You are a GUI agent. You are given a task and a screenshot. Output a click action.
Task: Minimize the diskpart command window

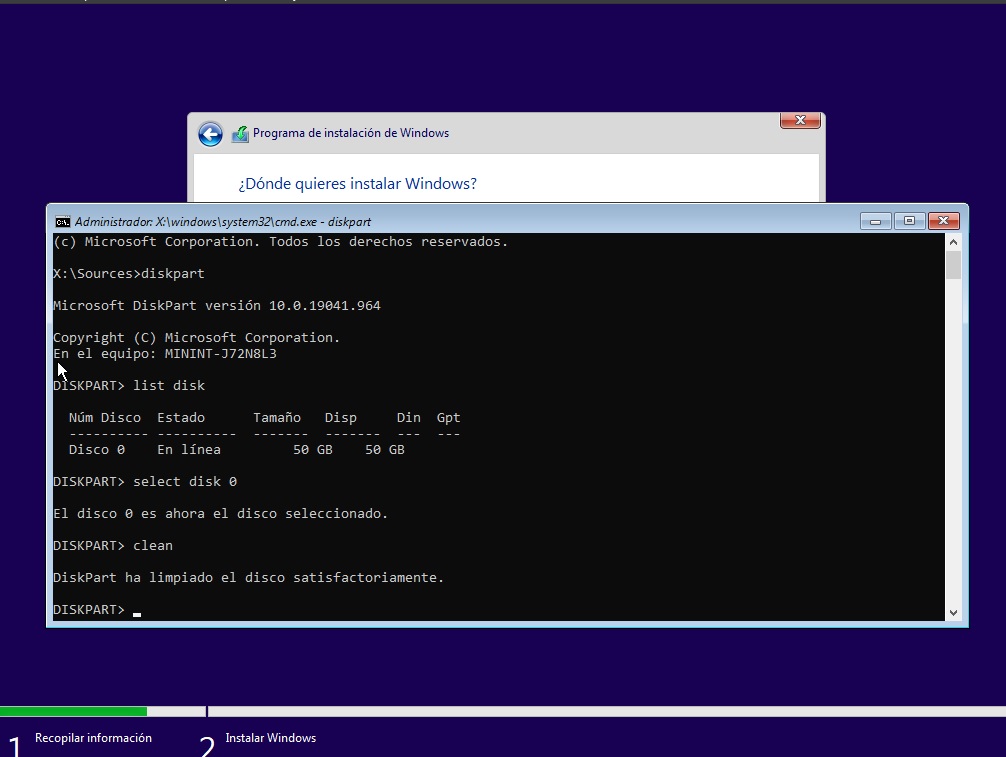pyautogui.click(x=875, y=221)
